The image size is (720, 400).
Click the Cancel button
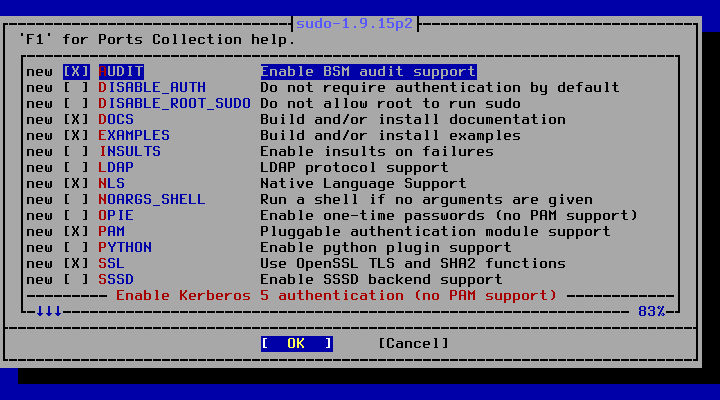click(x=413, y=344)
